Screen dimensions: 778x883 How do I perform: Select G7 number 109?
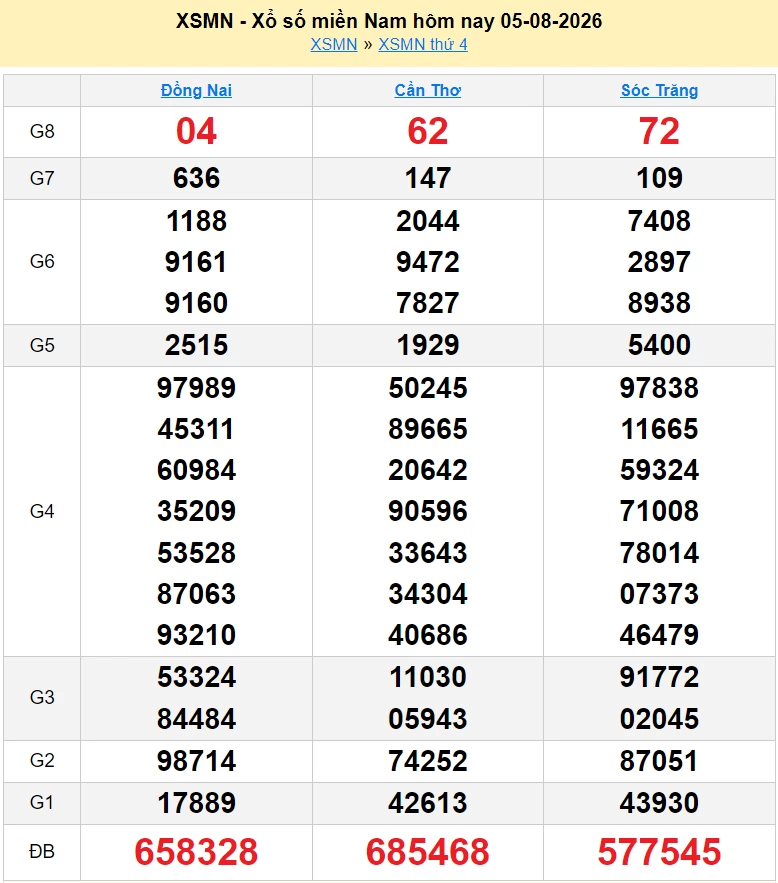pos(659,178)
